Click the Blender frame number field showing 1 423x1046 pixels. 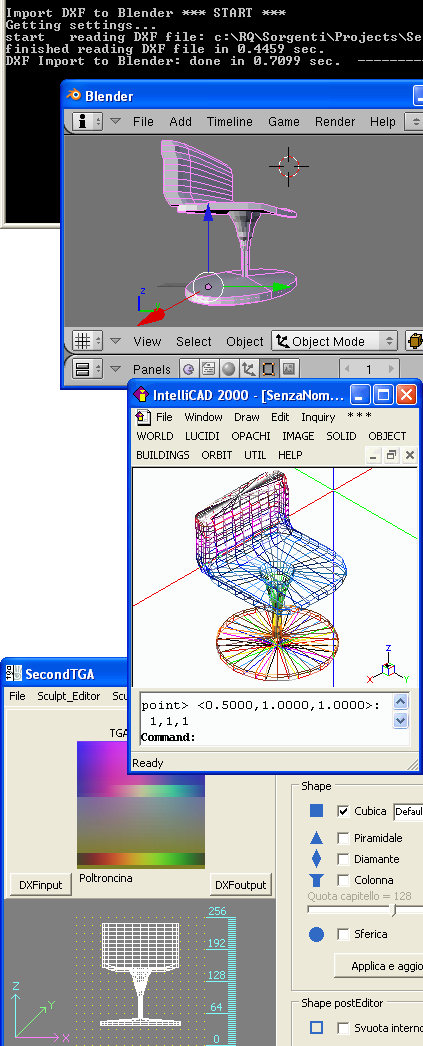tap(369, 369)
